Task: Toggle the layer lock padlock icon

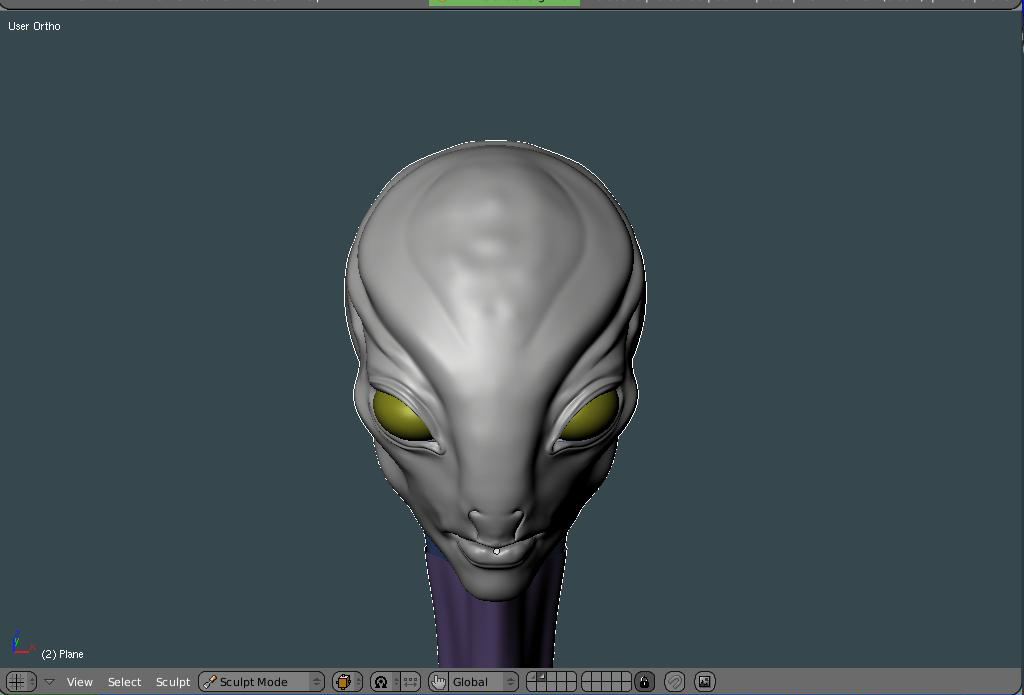Action: (x=645, y=682)
